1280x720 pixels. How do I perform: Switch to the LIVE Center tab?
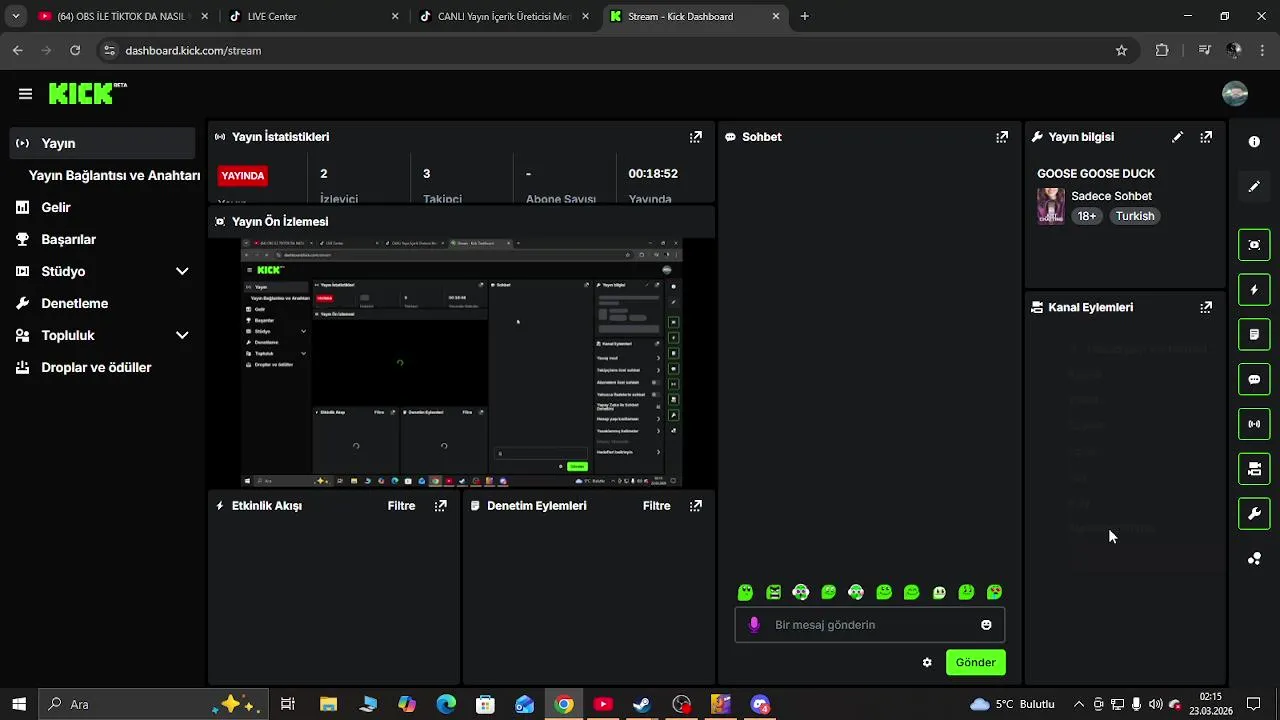312,16
